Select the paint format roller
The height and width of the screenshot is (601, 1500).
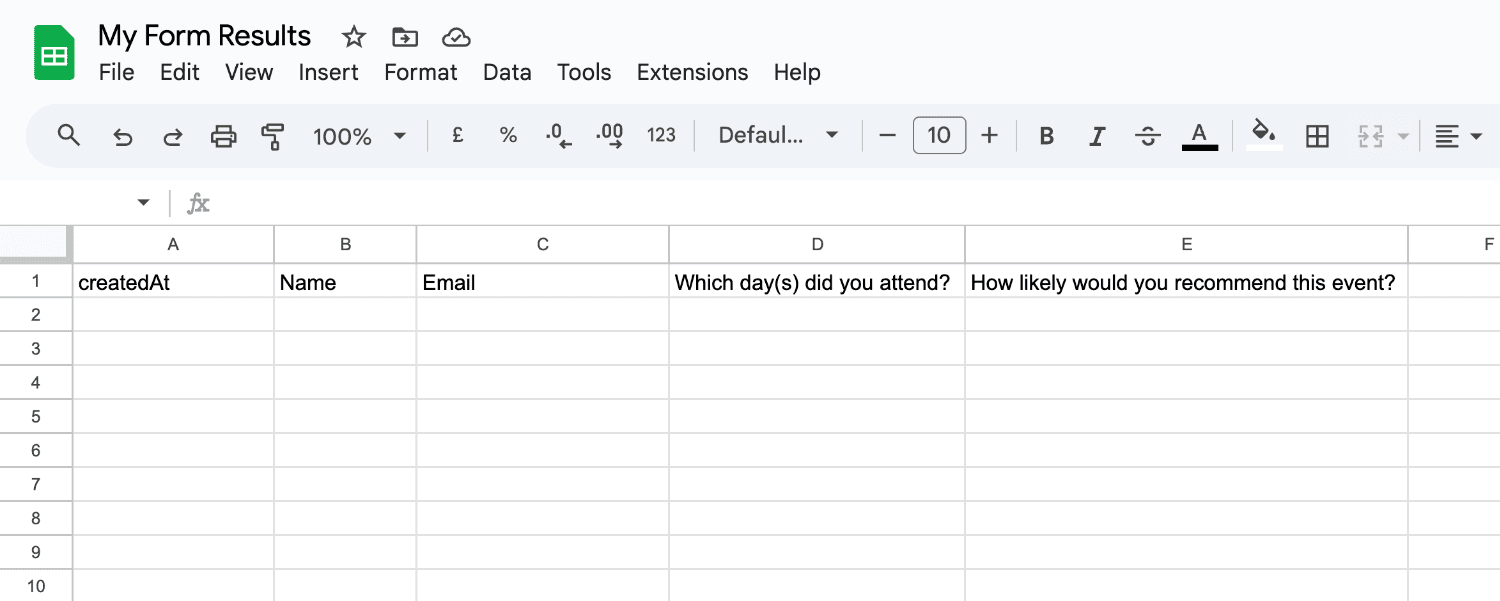pos(273,136)
